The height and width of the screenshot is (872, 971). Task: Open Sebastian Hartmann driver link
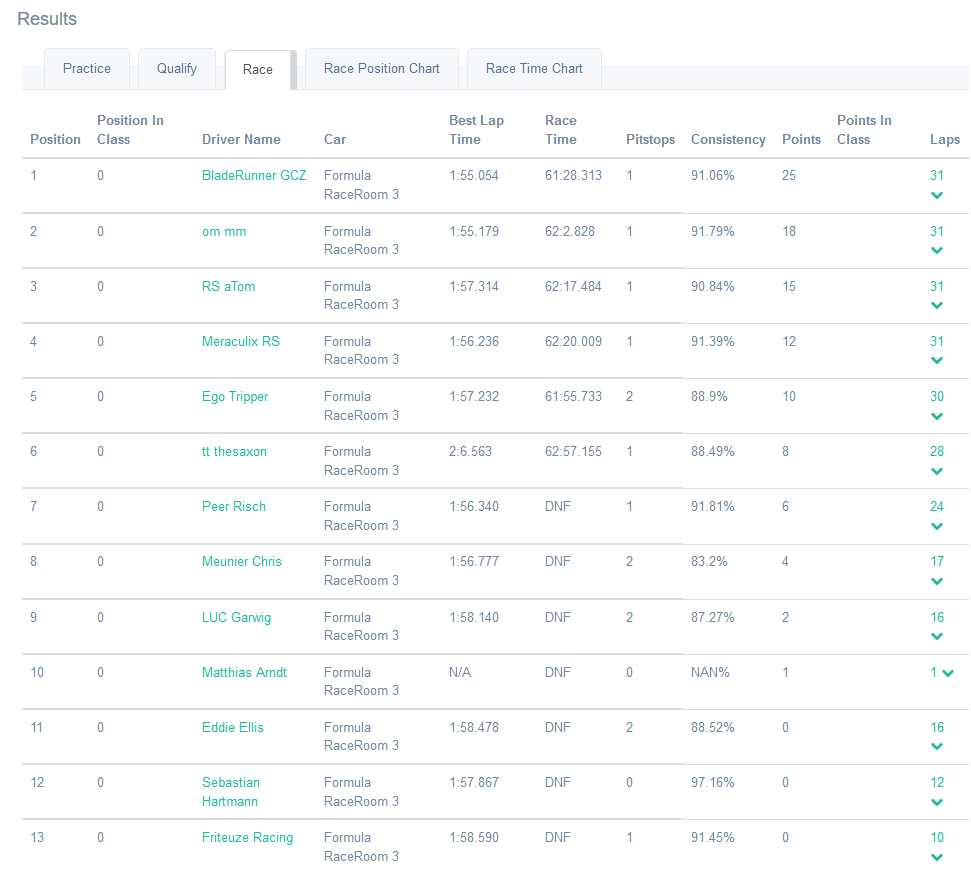230,792
